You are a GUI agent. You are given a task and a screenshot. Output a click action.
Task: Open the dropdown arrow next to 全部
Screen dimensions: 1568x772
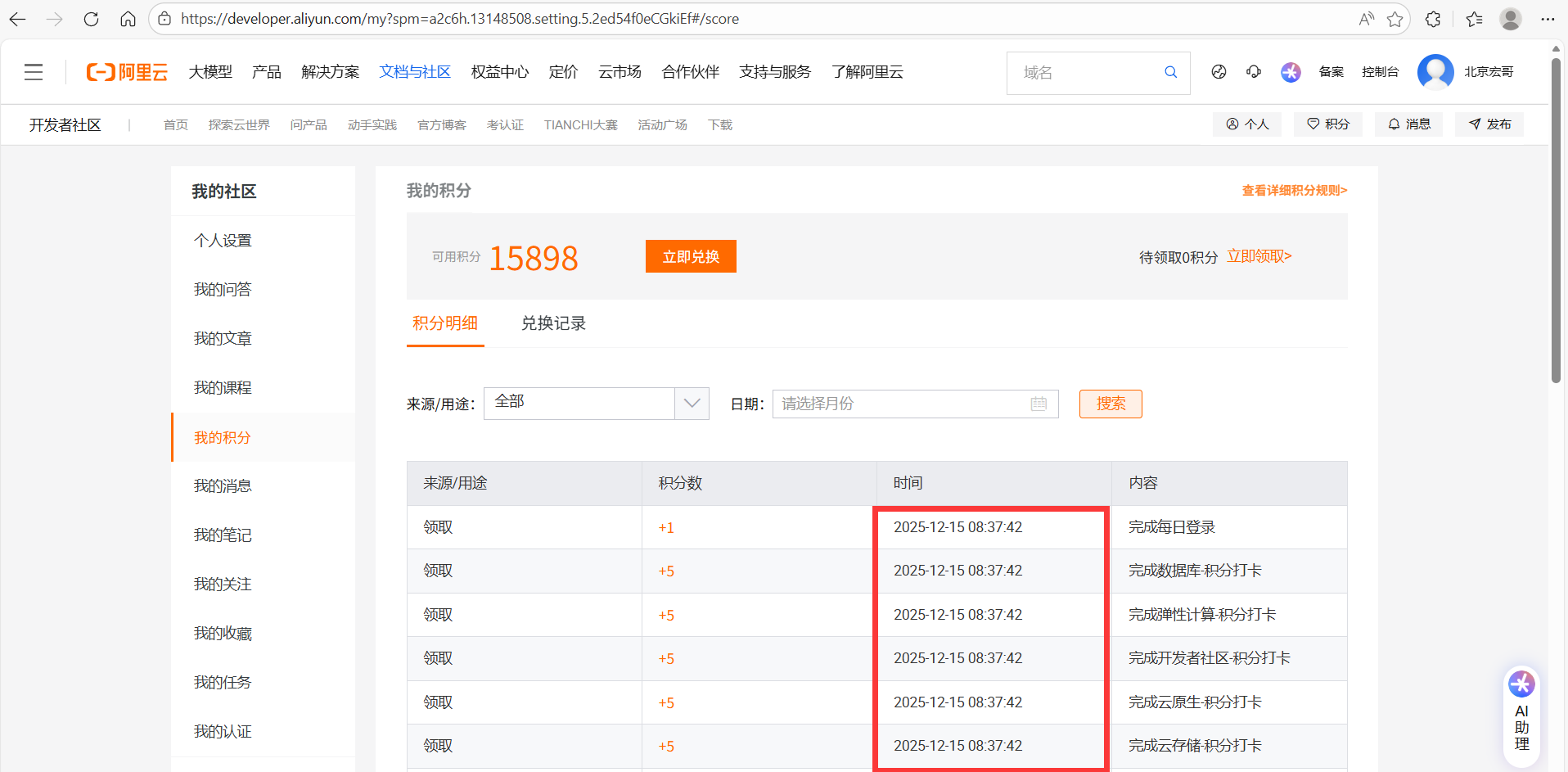tap(692, 403)
